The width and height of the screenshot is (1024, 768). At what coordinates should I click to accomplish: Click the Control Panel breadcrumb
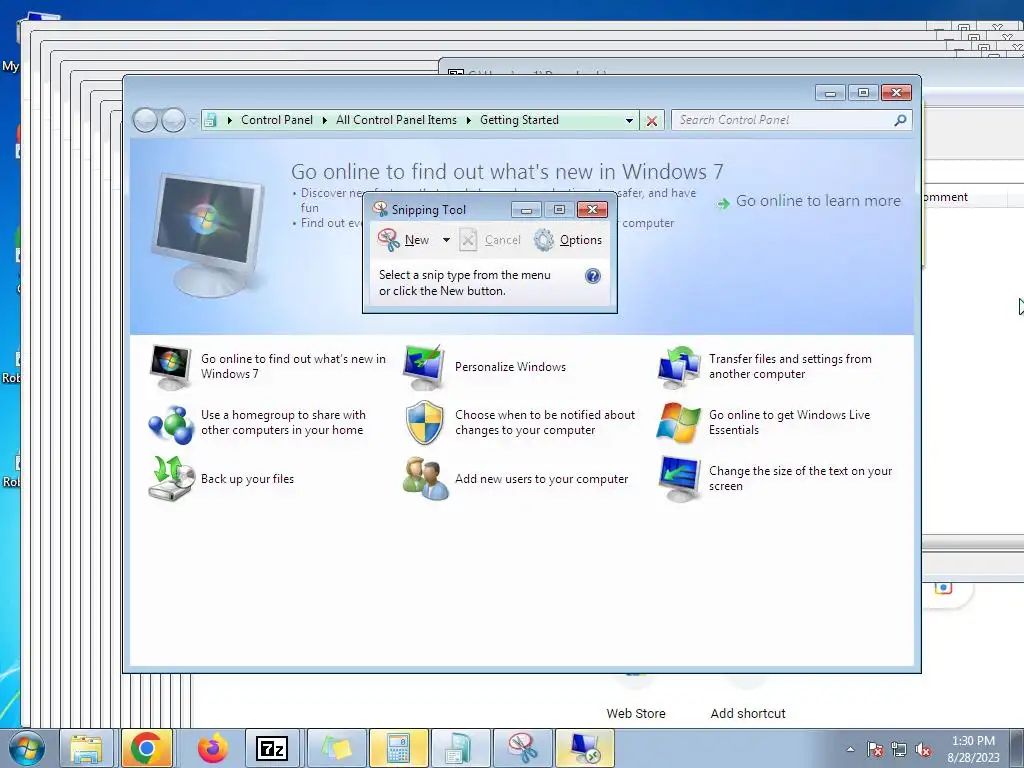tap(277, 120)
